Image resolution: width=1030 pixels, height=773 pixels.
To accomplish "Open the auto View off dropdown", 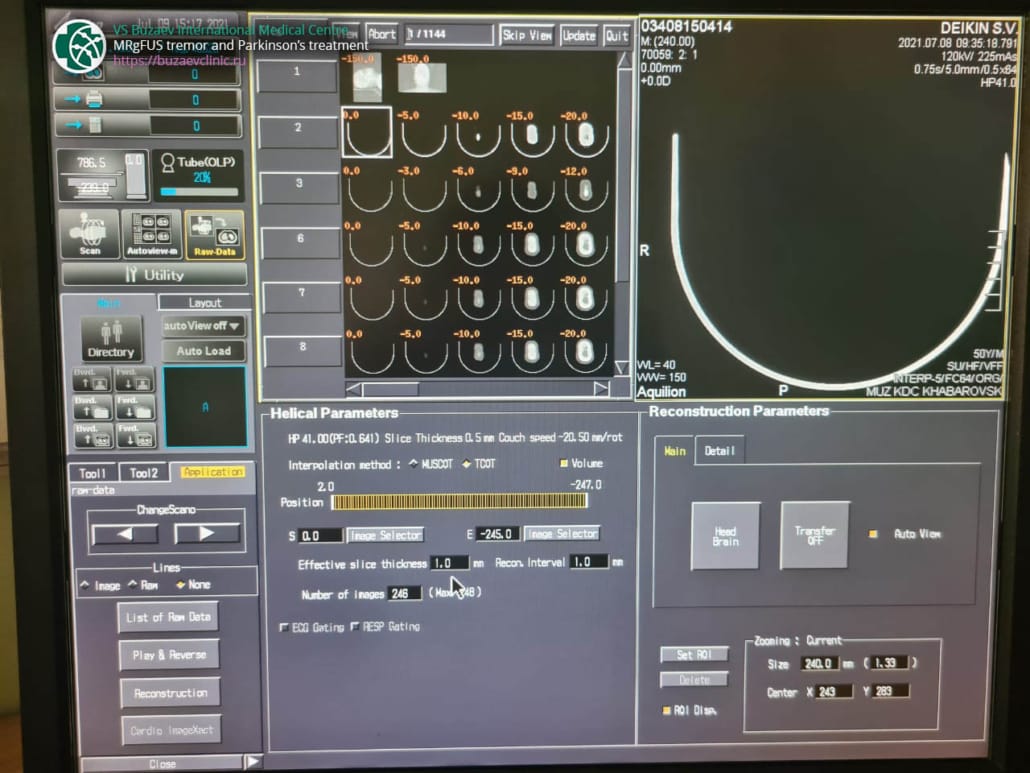I will [203, 326].
